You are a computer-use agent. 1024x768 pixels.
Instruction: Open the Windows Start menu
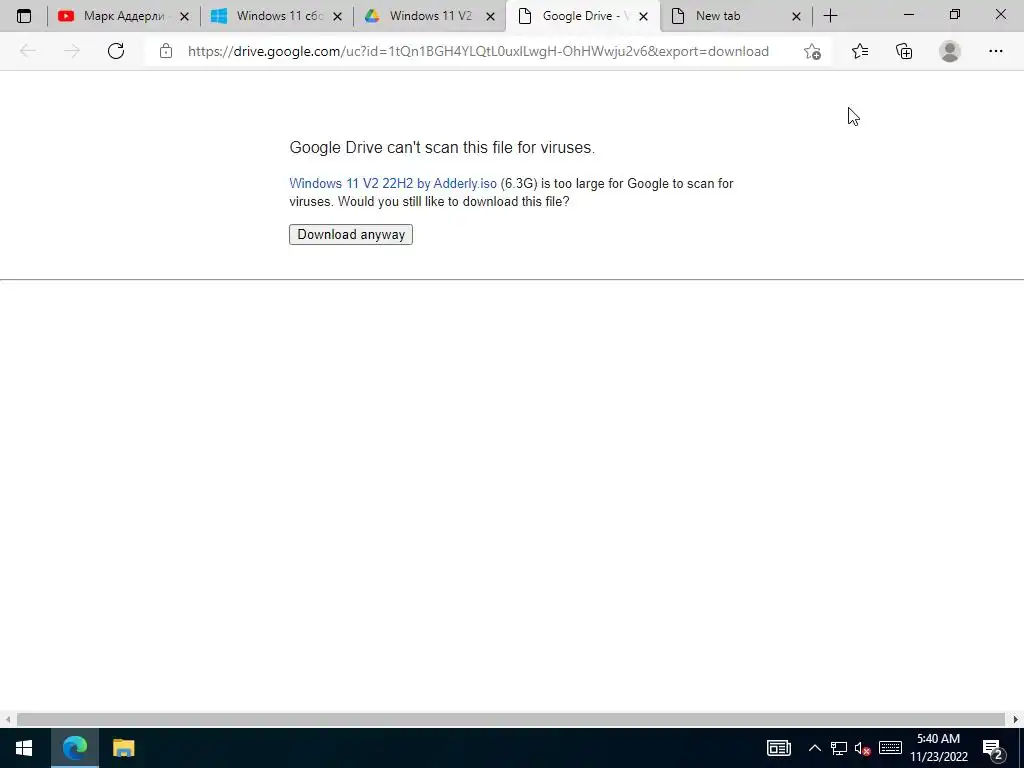pos(24,748)
